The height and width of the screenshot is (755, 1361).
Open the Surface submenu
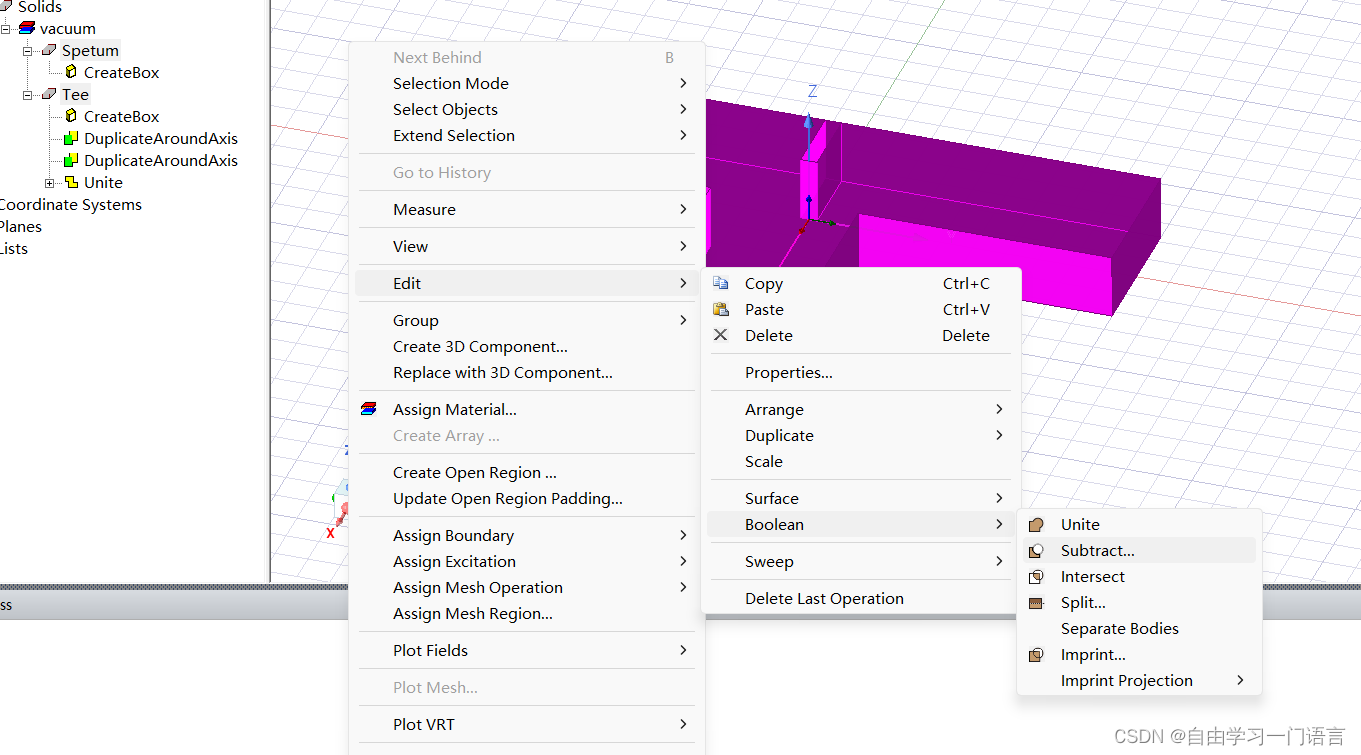(860, 498)
